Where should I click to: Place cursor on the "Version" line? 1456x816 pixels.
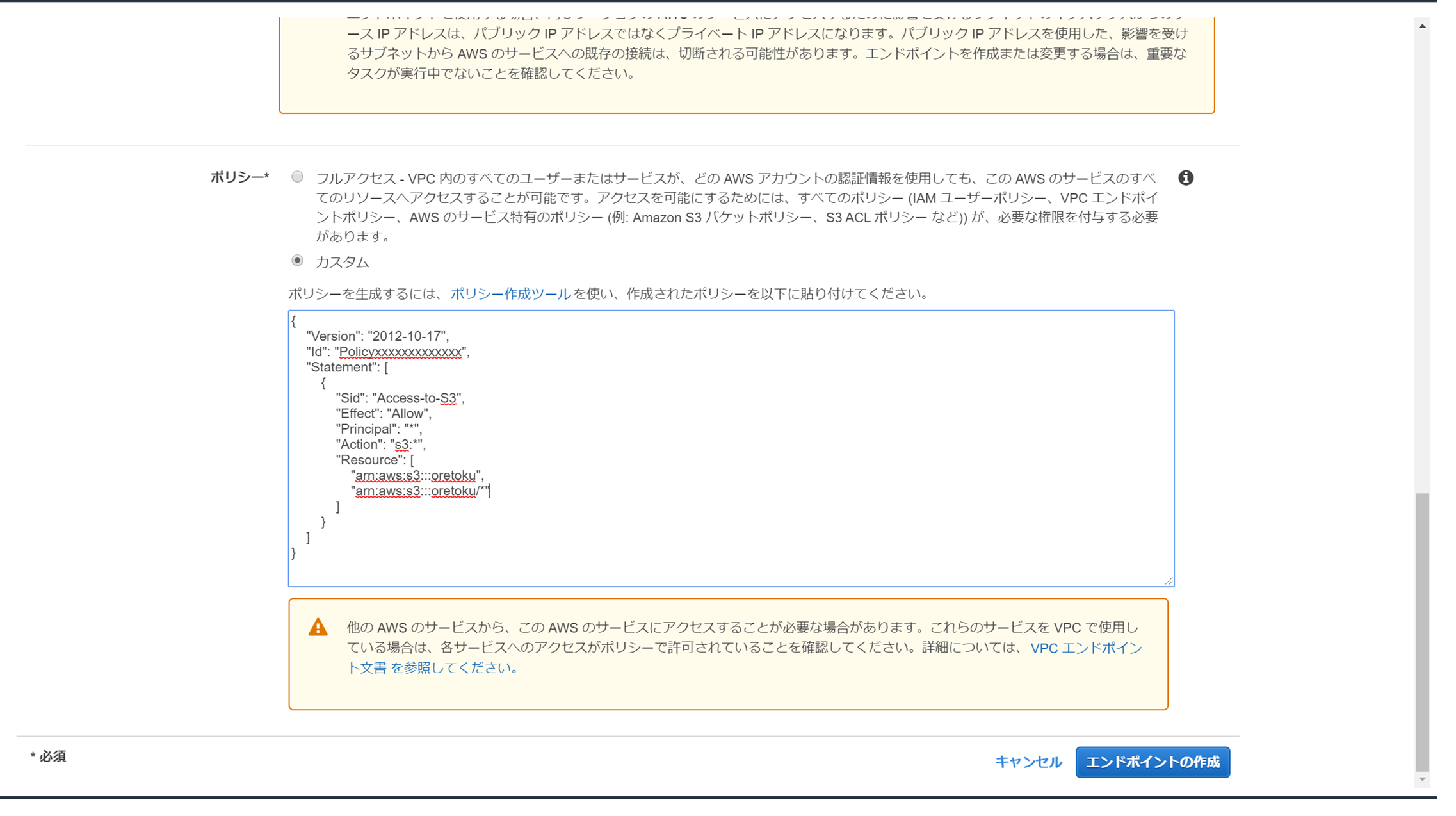(x=377, y=336)
